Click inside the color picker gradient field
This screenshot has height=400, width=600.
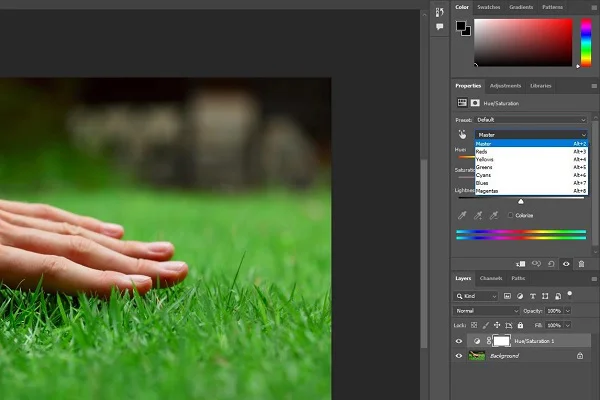523,42
